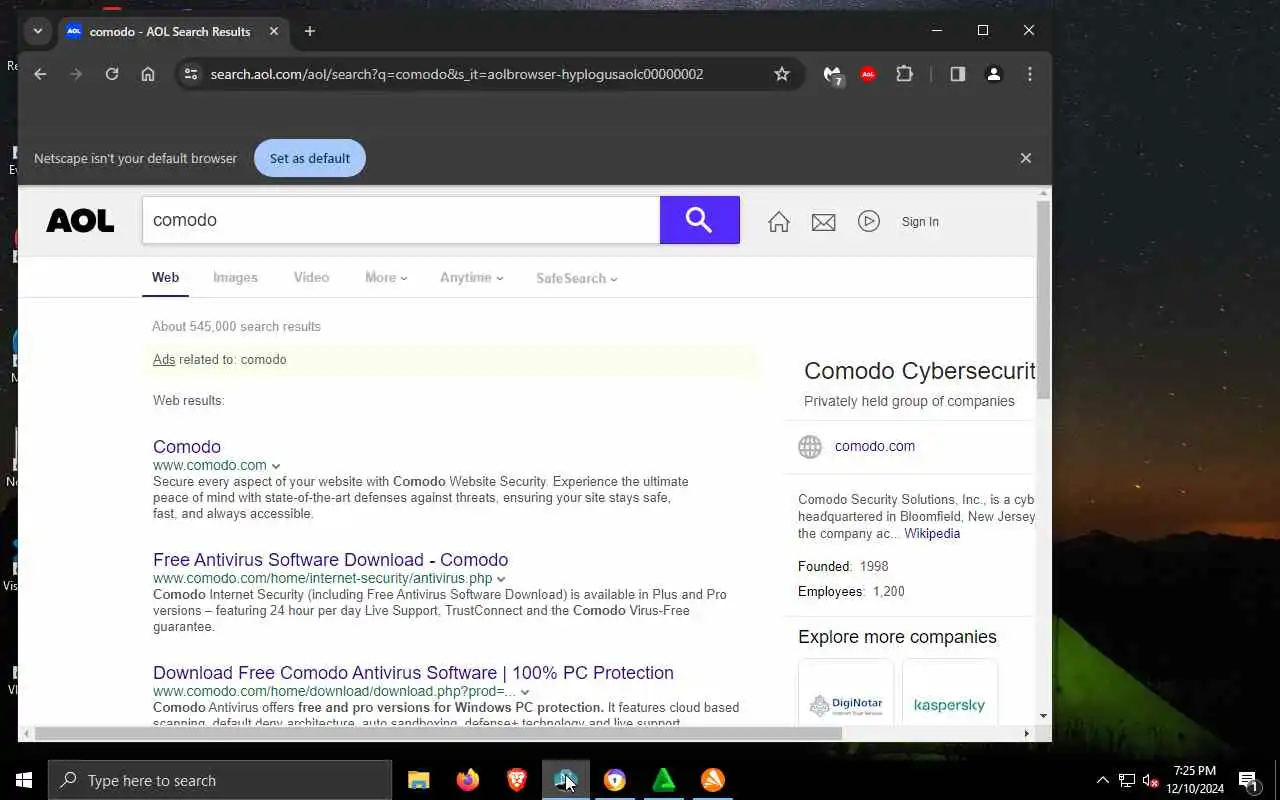Open Free Antivirus Software Download result

[331, 560]
